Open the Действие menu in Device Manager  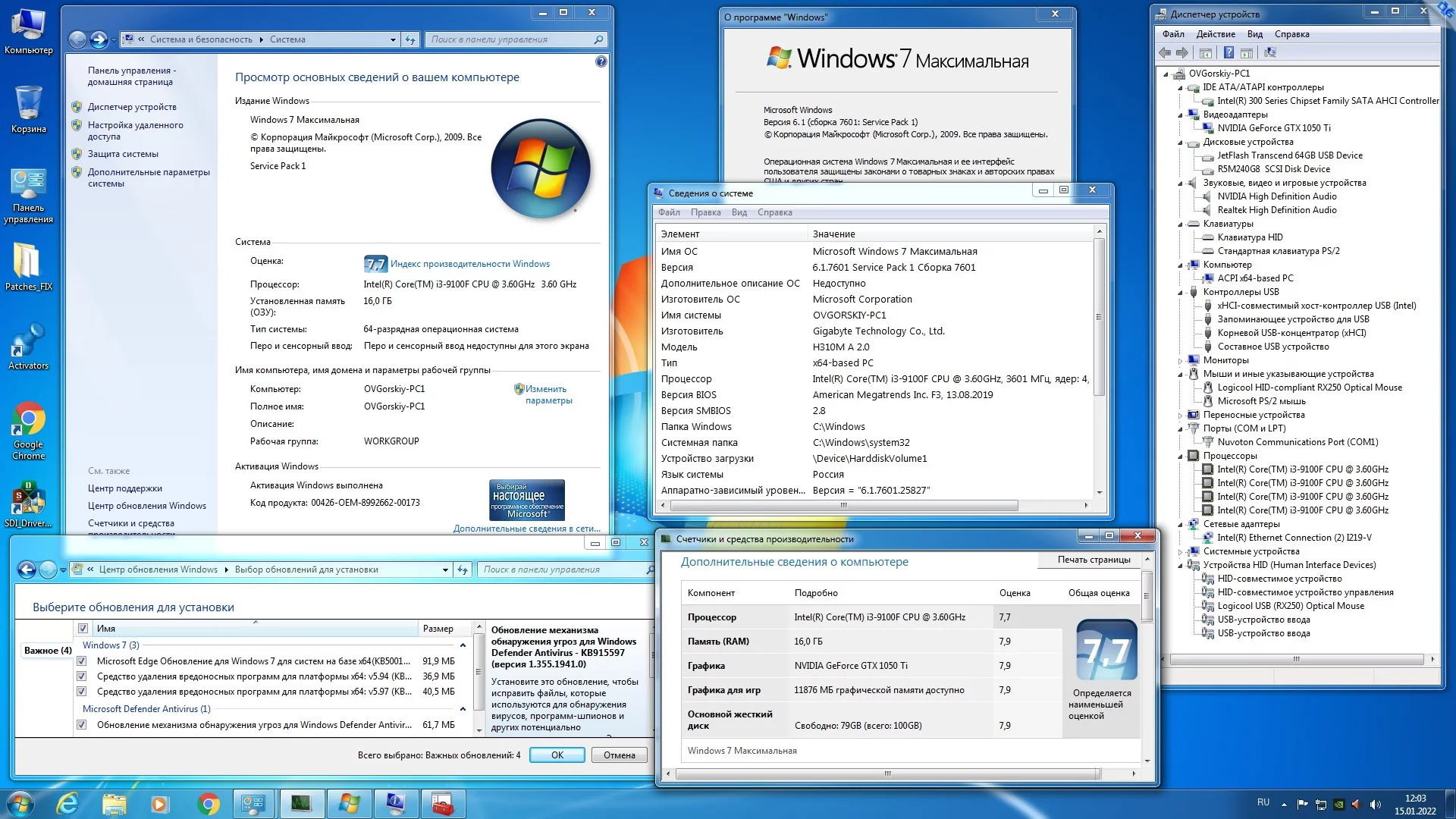pos(1215,34)
